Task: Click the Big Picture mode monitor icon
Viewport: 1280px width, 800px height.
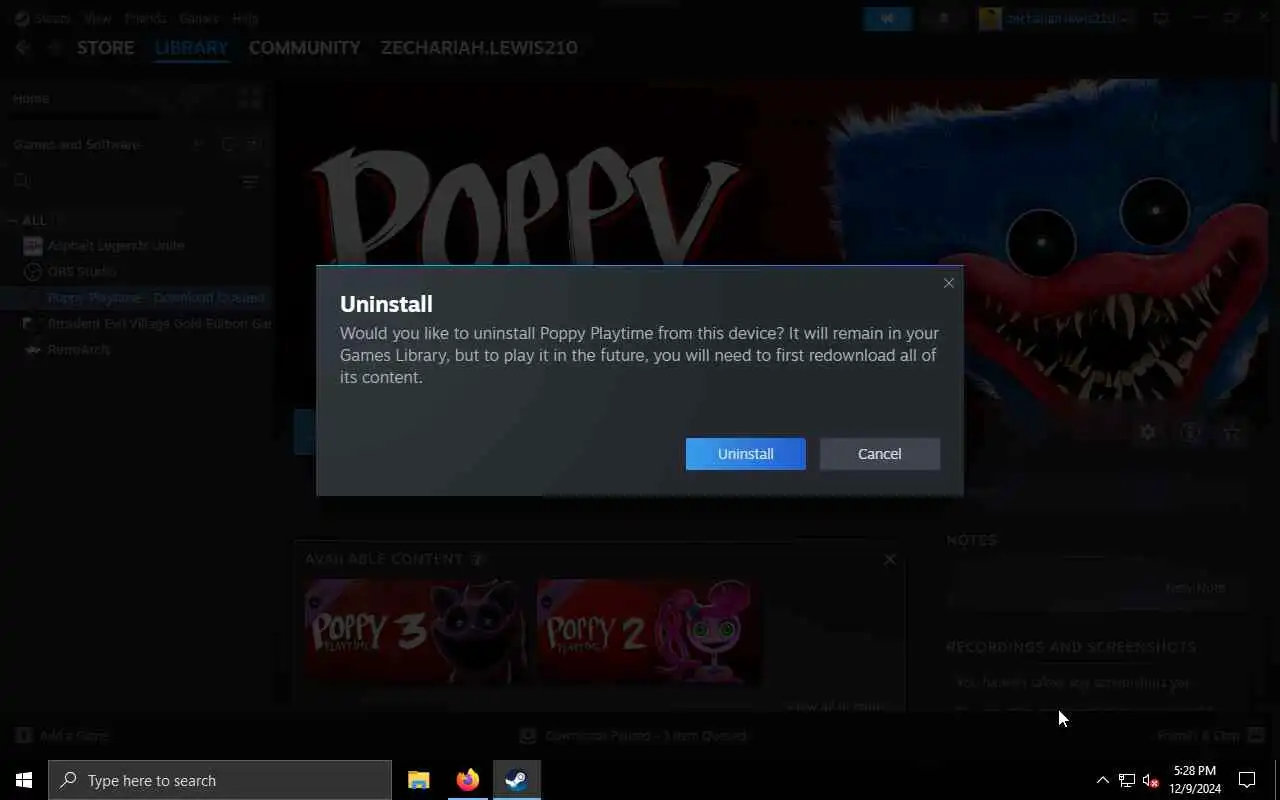Action: click(1161, 18)
